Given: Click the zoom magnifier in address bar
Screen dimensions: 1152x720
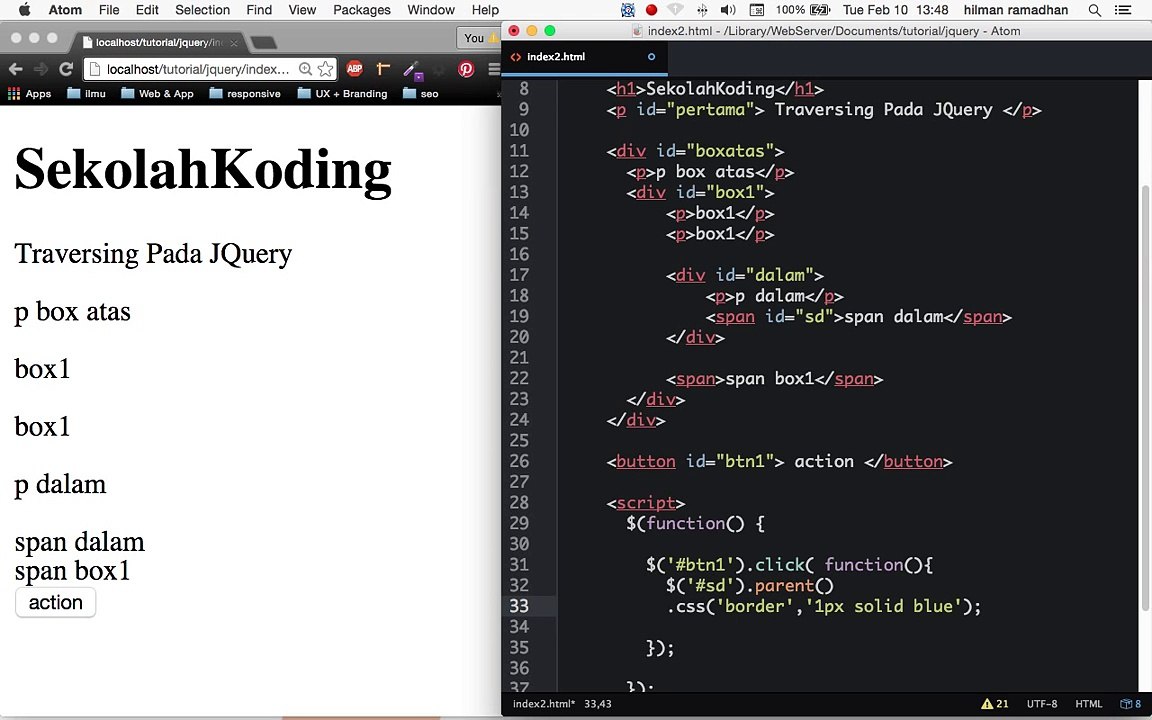Looking at the screenshot, I should click(x=306, y=69).
